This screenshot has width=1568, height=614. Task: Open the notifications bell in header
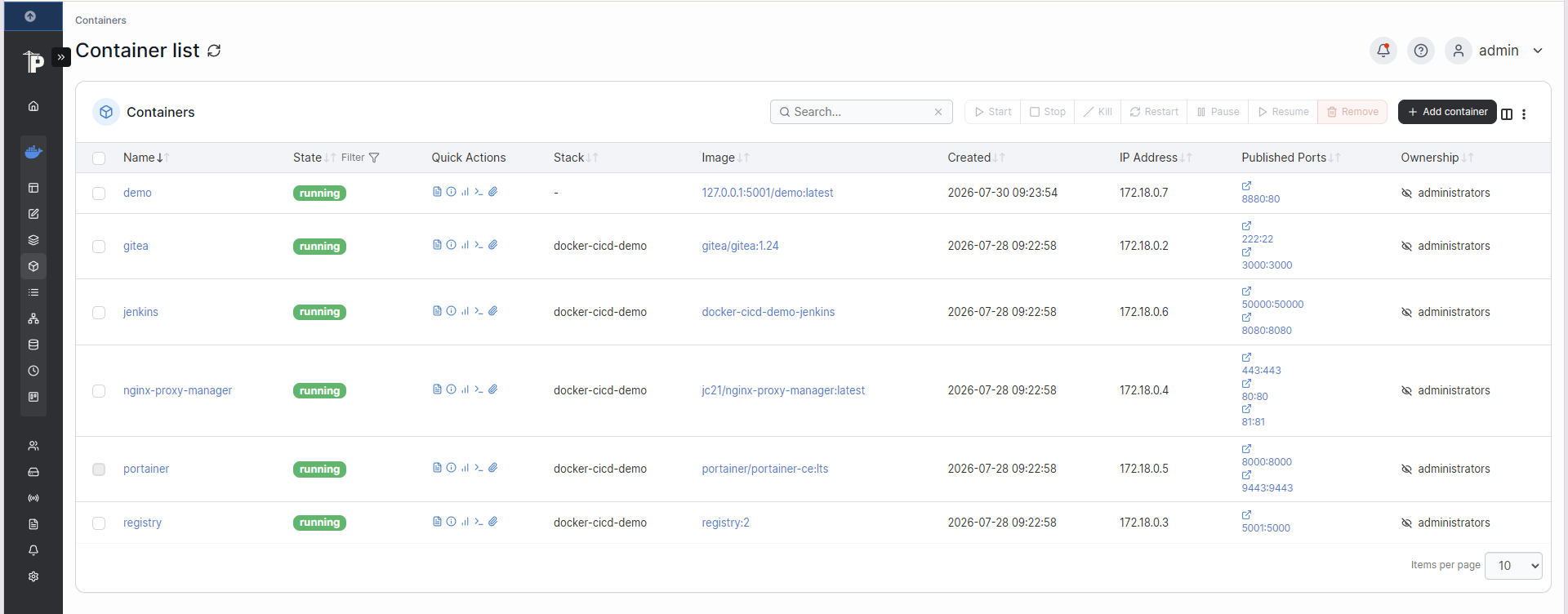[x=1383, y=51]
